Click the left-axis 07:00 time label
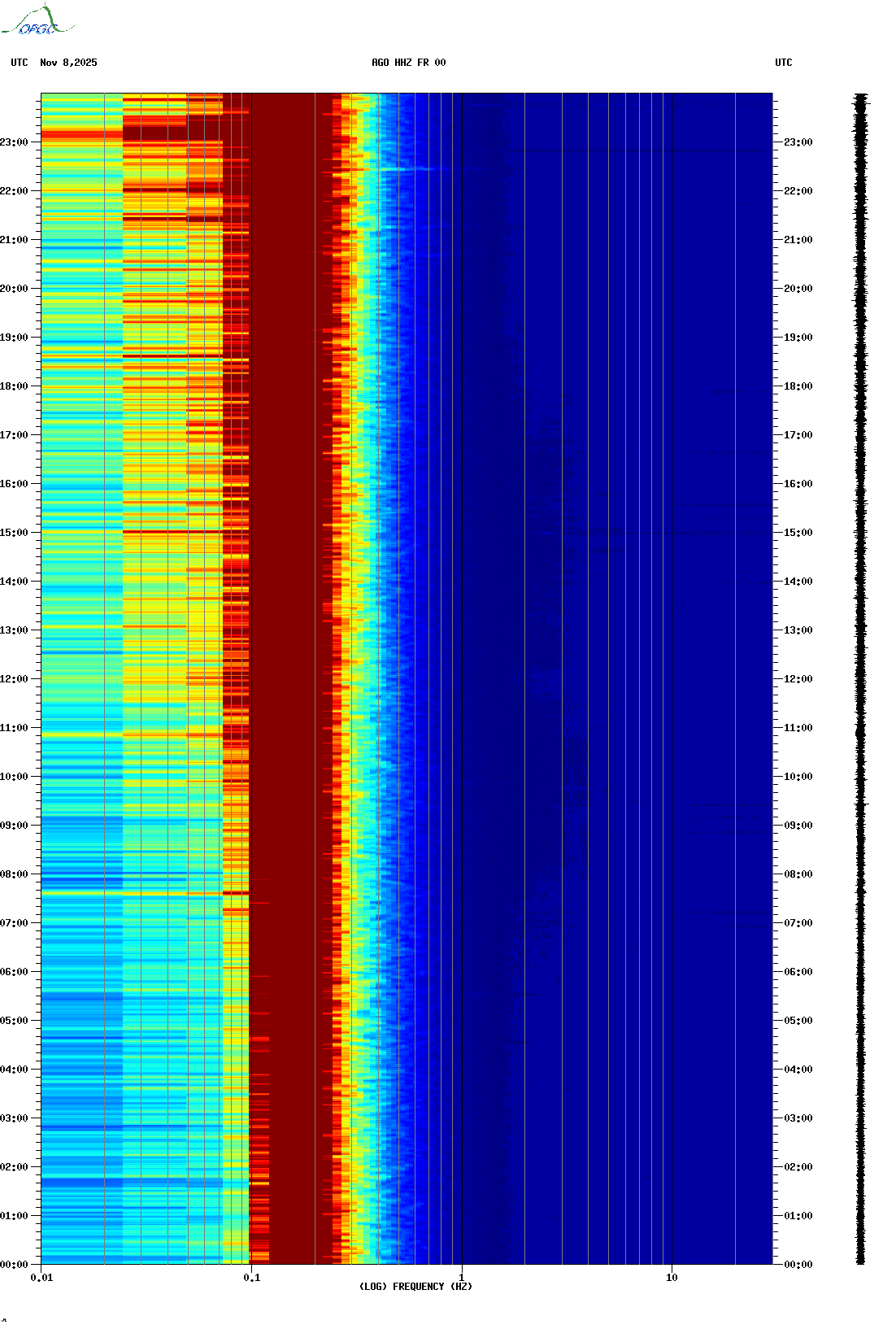896x1329 pixels. pos(14,923)
